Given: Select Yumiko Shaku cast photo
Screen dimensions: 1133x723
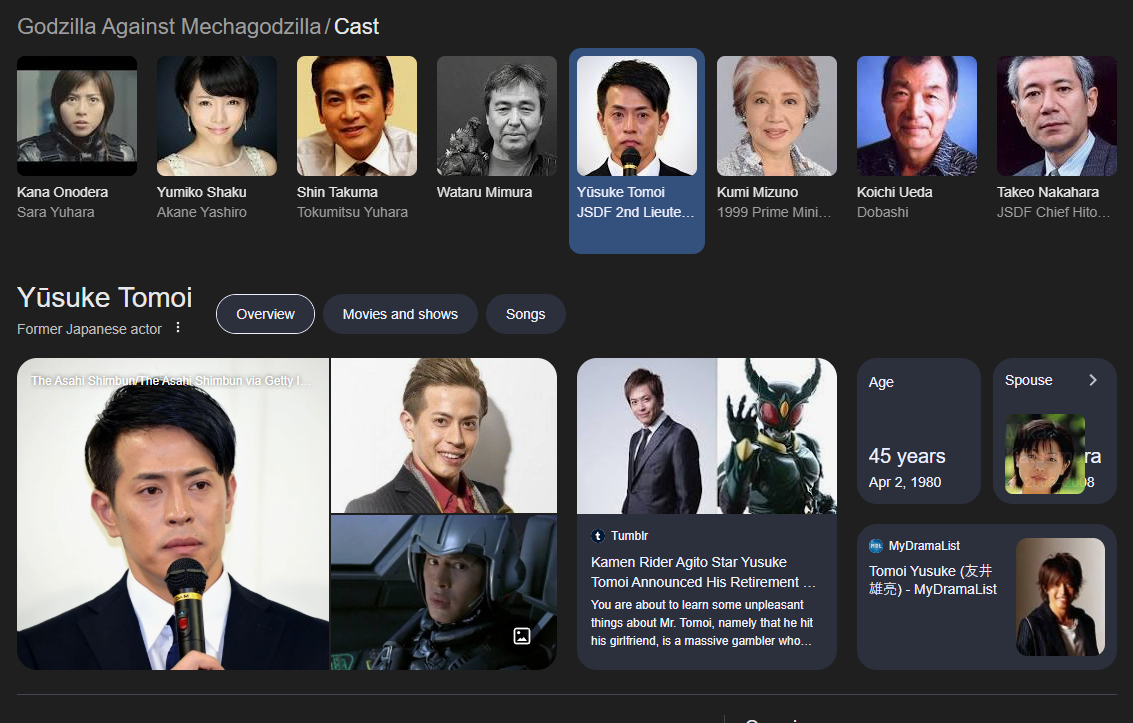Looking at the screenshot, I should (217, 116).
